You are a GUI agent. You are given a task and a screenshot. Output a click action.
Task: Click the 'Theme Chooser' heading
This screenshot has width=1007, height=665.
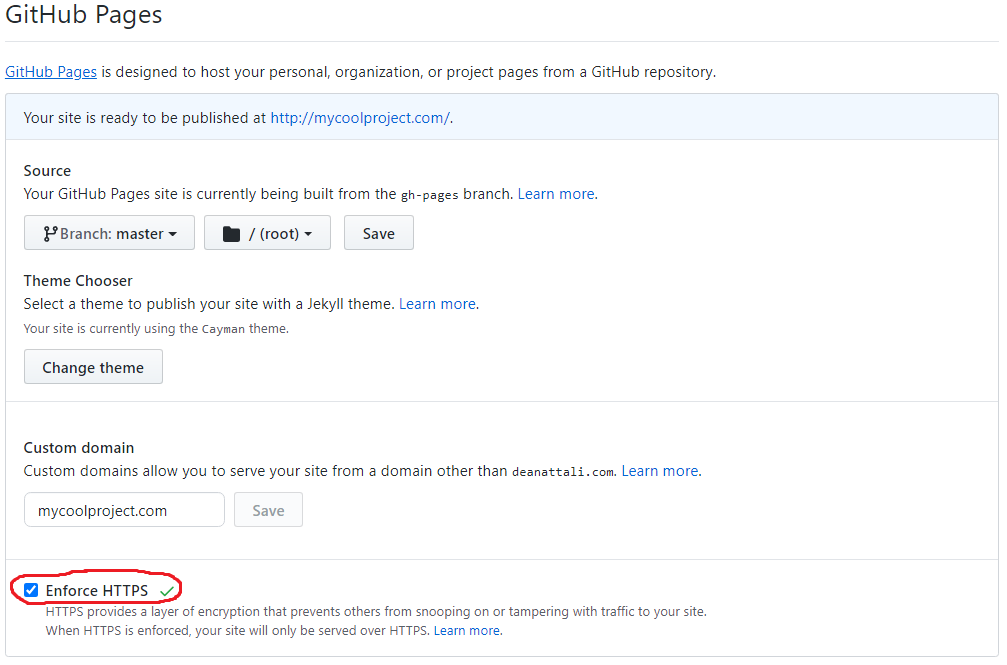(x=78, y=281)
